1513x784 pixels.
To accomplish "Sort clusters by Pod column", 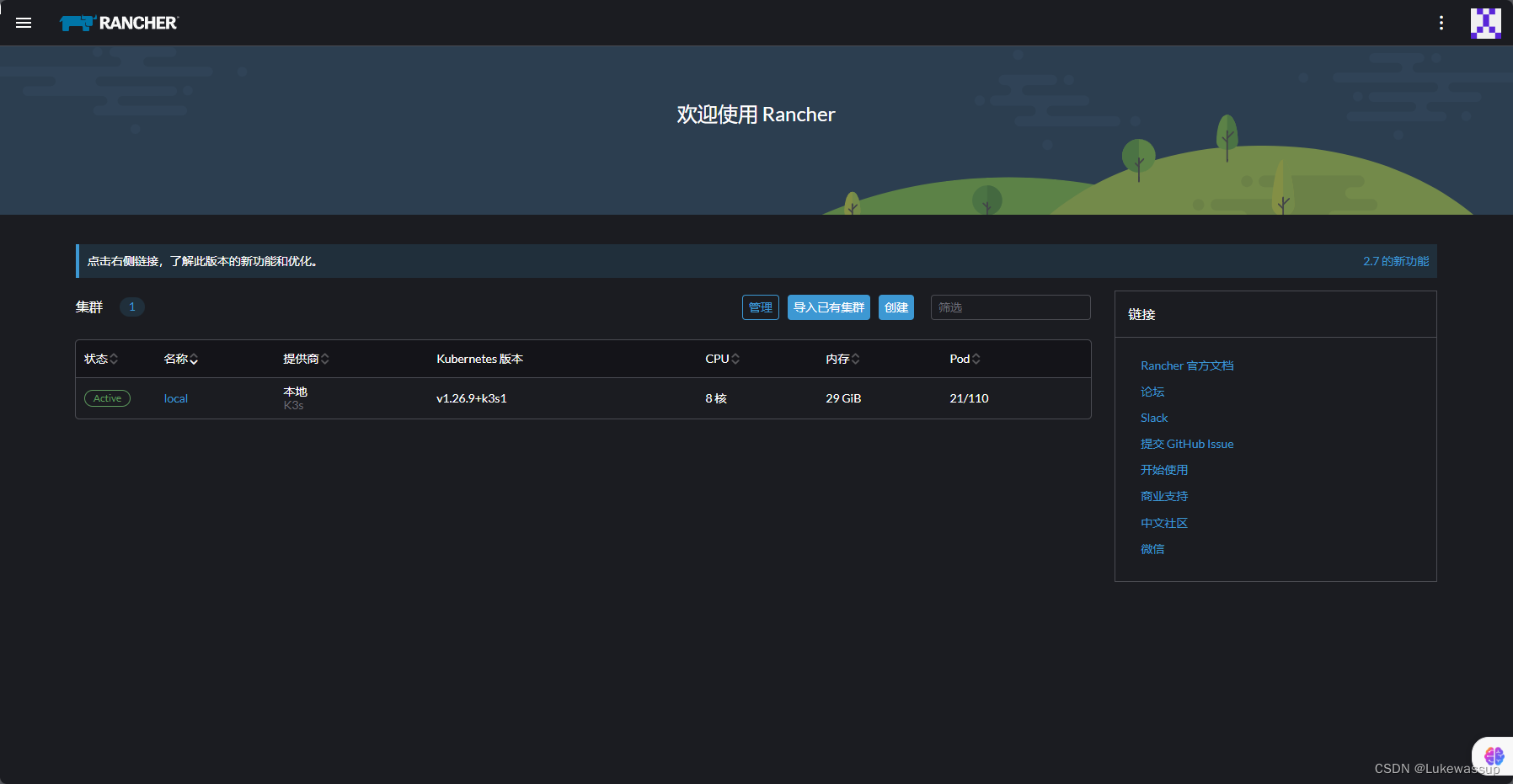I will (965, 359).
